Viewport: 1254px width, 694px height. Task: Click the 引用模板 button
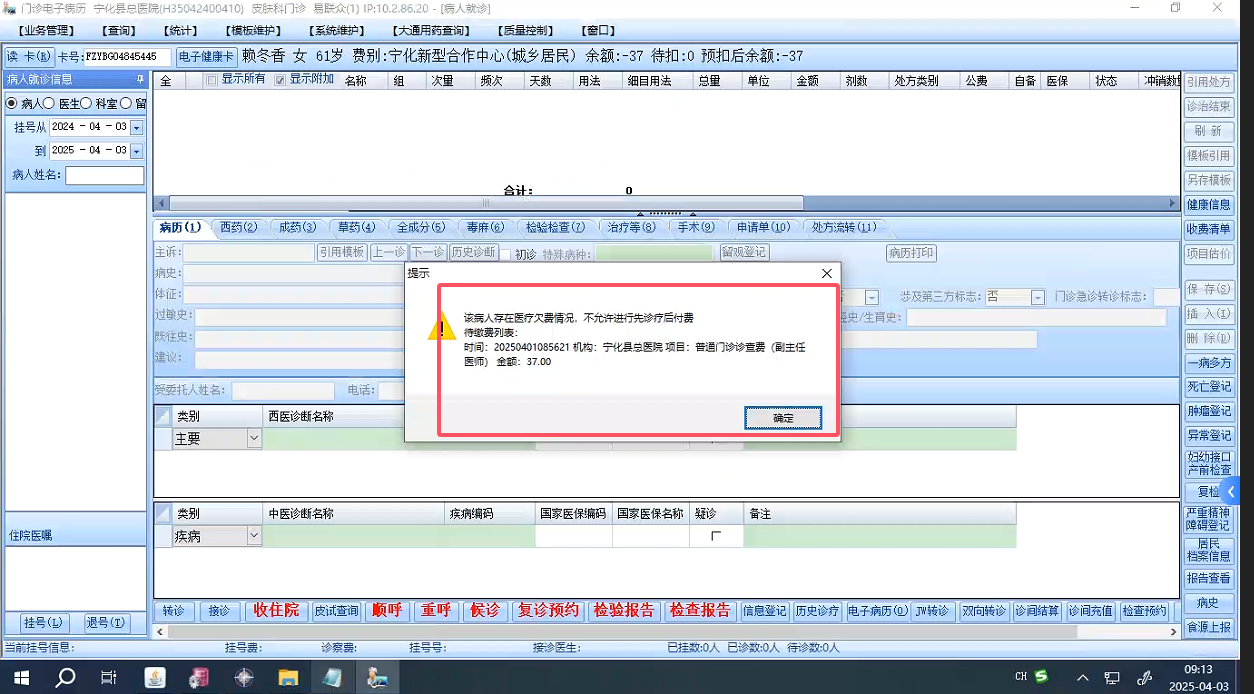342,253
